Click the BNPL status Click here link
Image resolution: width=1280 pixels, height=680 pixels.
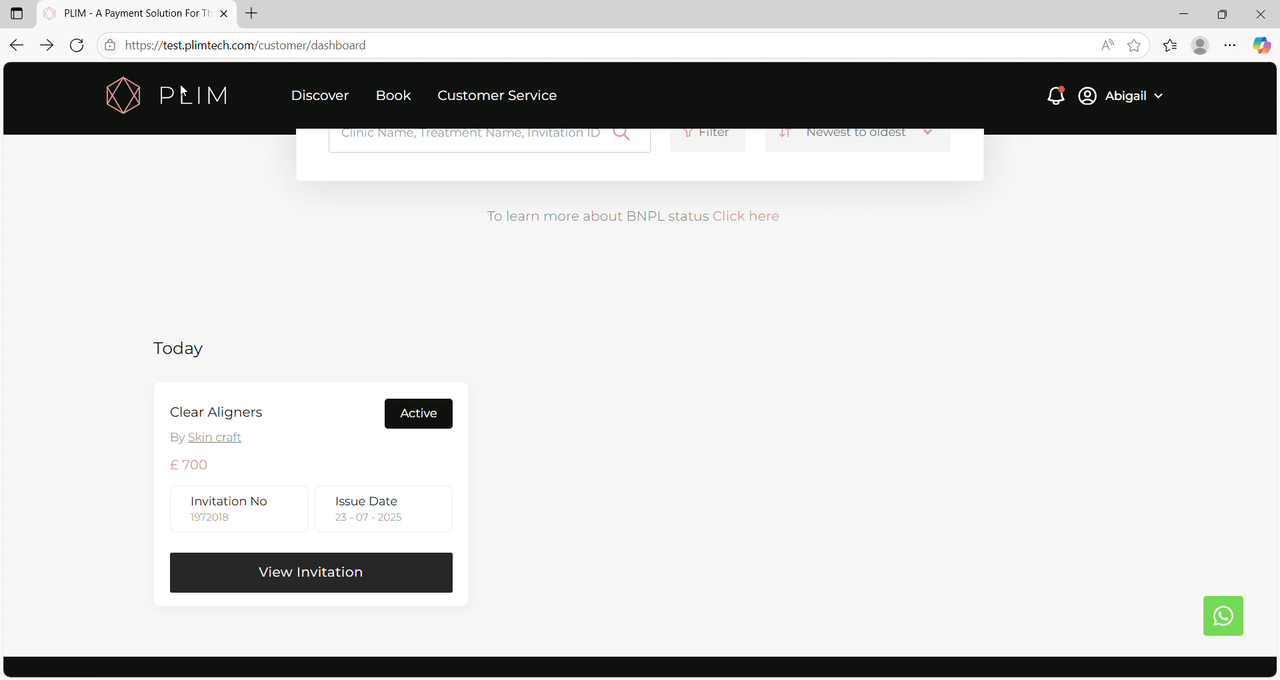pos(745,216)
